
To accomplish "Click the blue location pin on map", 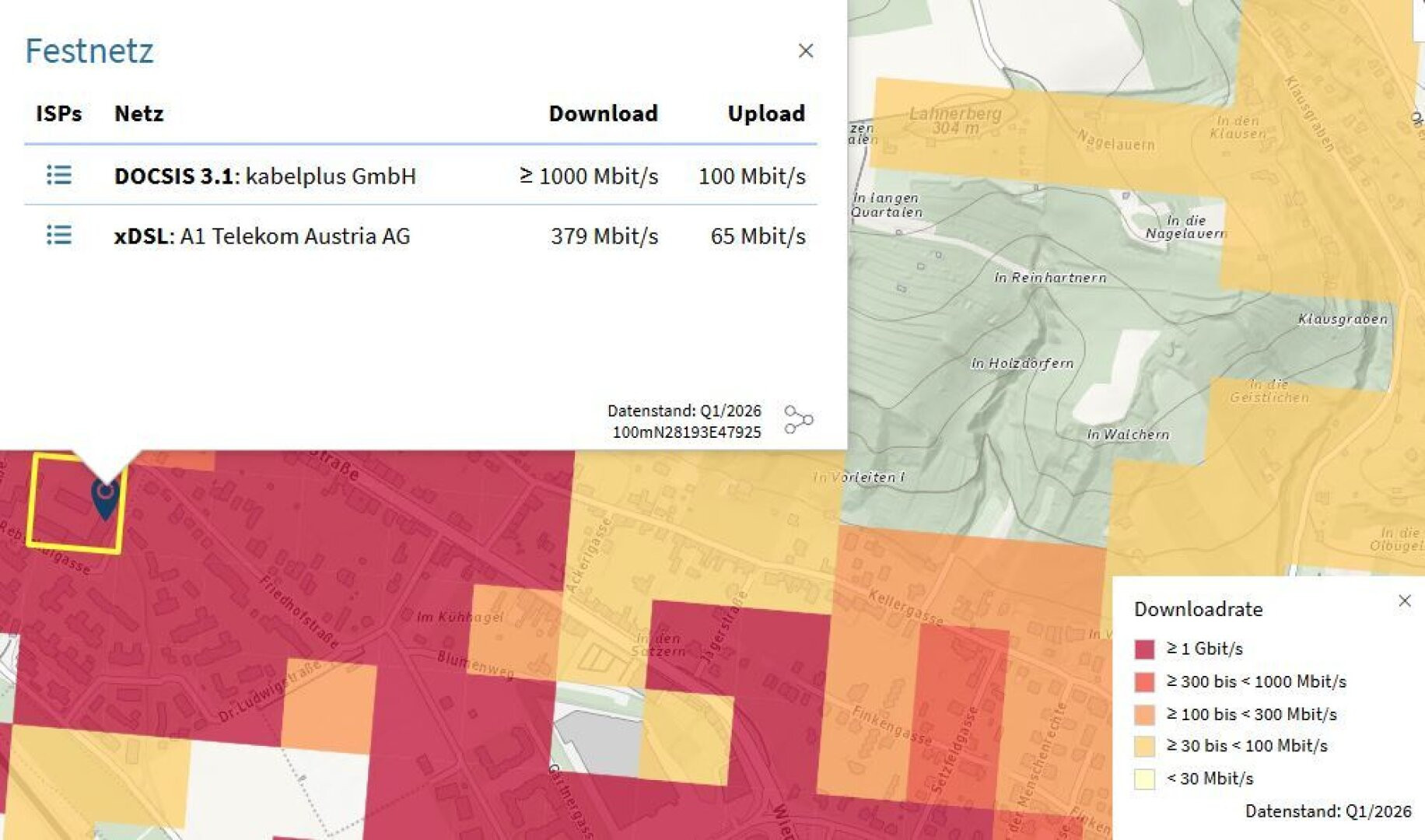I will coord(105,499).
